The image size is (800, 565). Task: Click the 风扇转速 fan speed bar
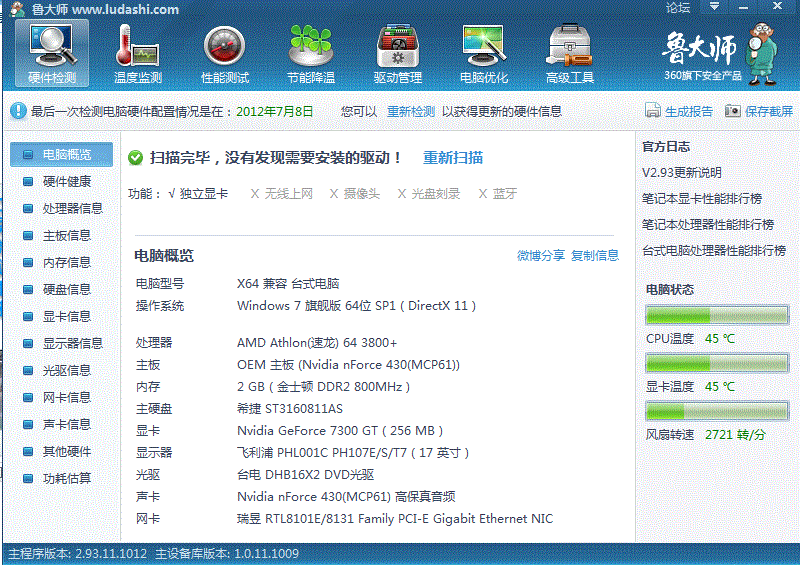coord(717,410)
